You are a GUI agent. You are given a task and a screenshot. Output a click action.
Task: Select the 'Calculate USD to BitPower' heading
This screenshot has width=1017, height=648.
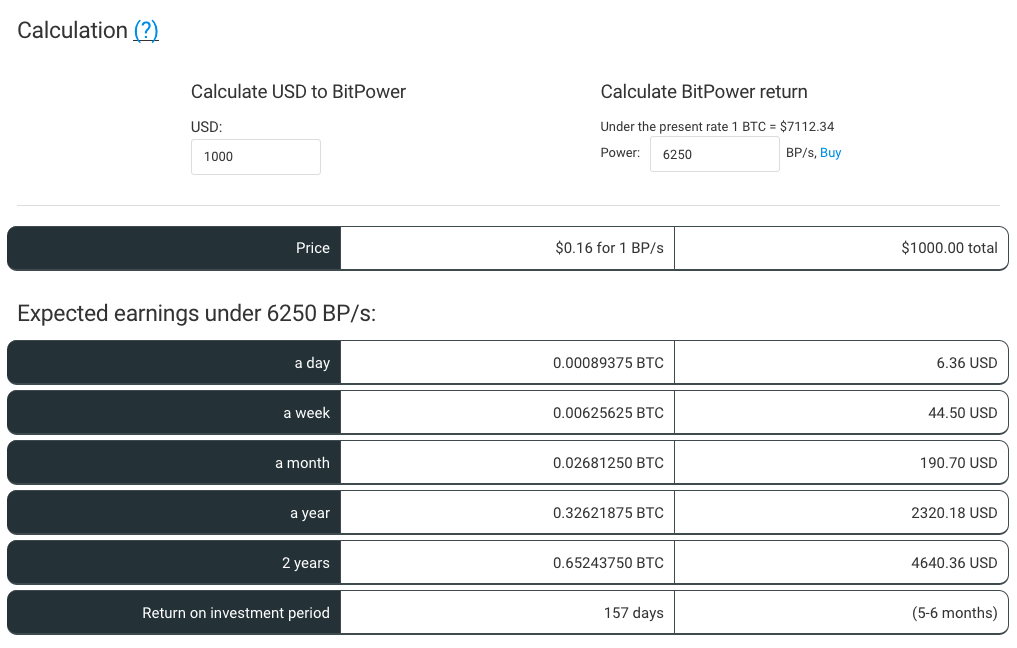298,92
